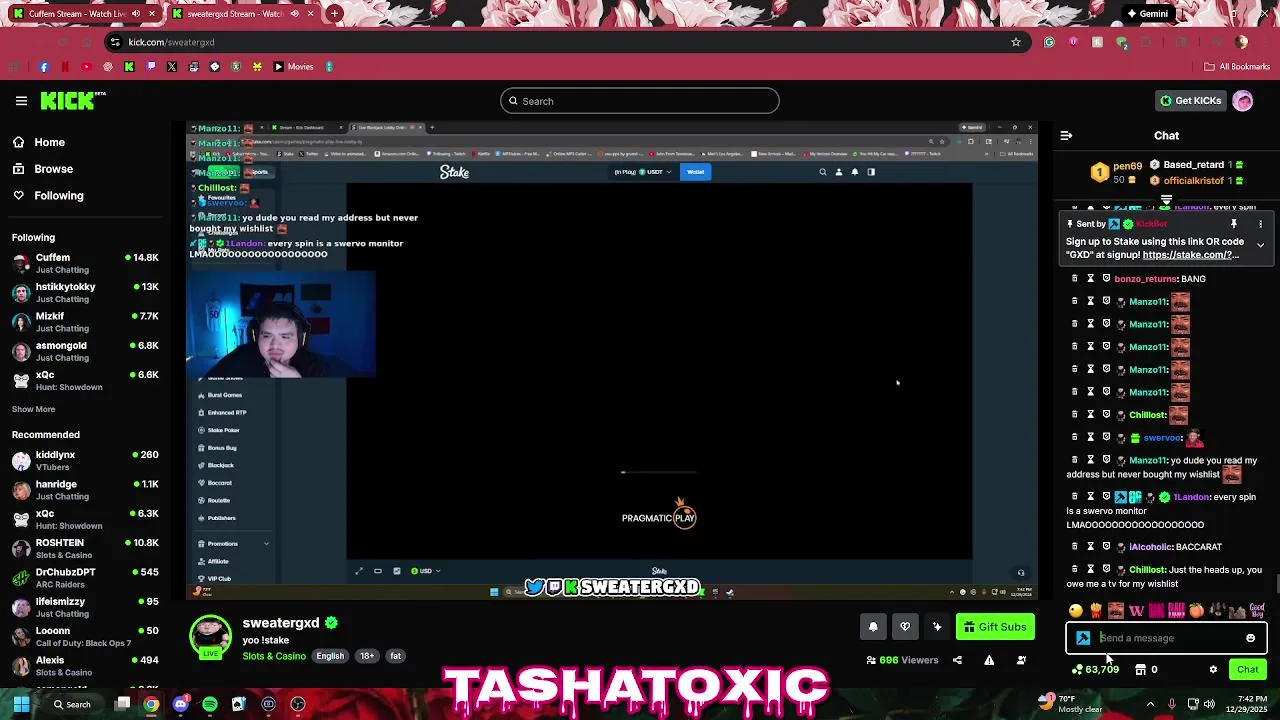The image size is (1280, 720).
Task: Click the English stream tag
Action: pos(330,656)
